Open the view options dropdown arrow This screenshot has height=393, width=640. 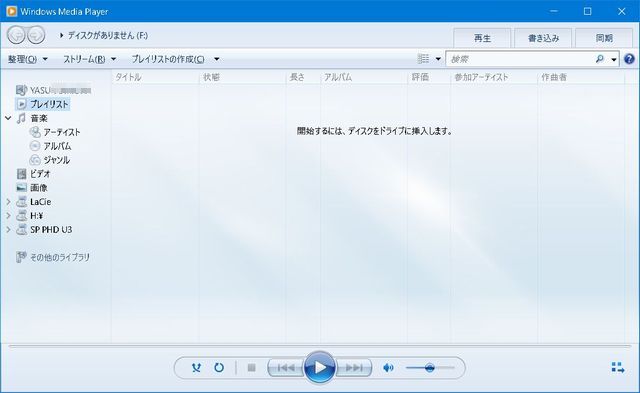pyautogui.click(x=438, y=59)
